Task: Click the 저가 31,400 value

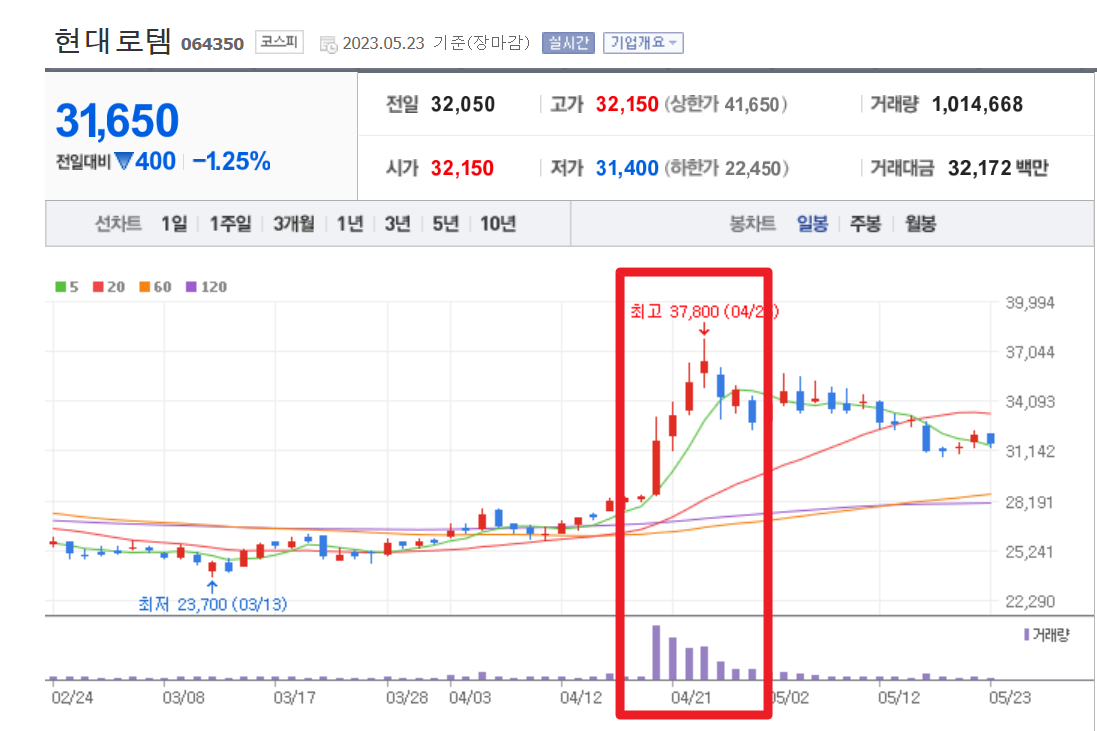Action: 627,169
